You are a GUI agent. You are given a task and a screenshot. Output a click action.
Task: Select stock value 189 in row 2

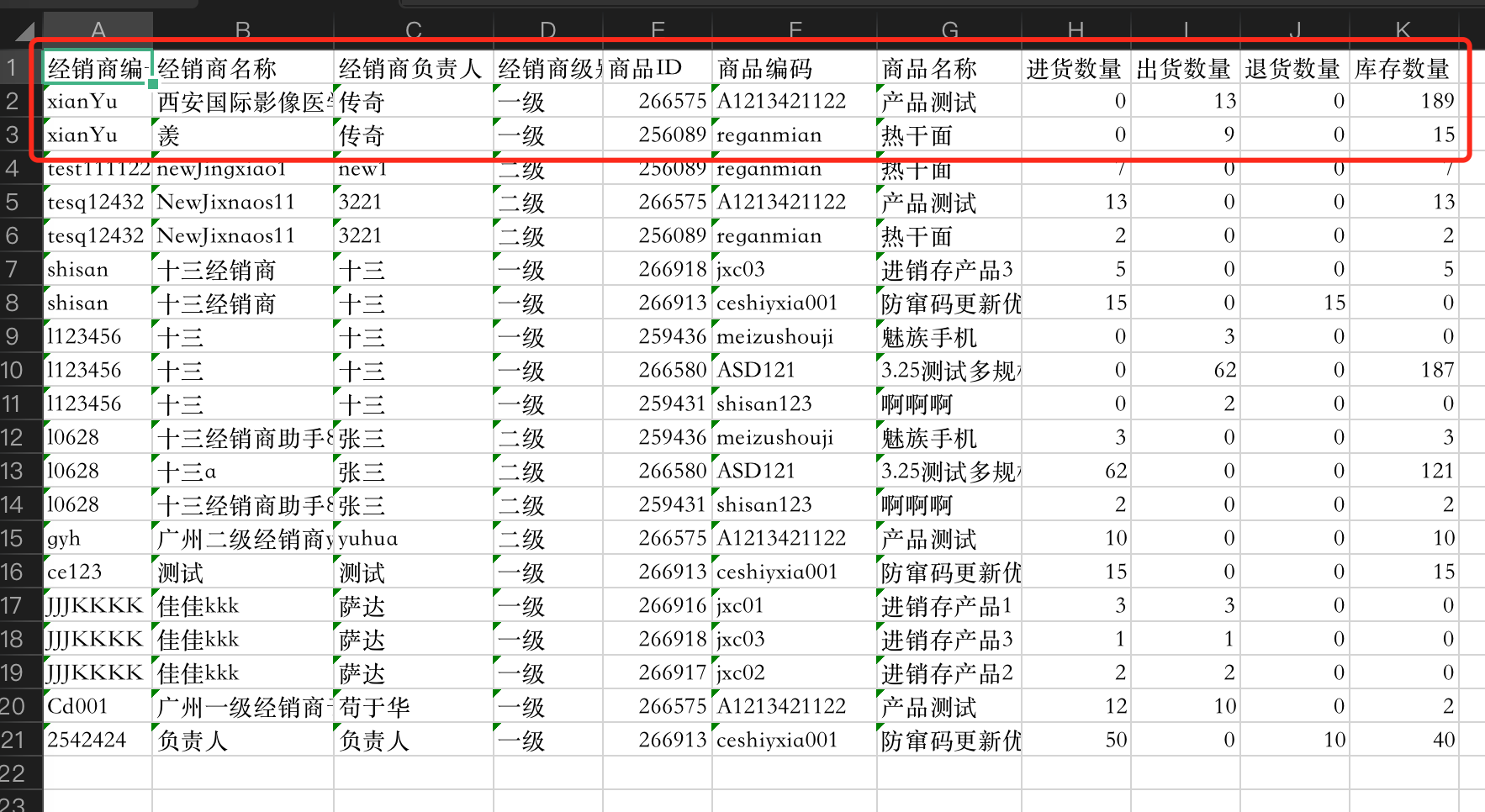tap(1404, 101)
